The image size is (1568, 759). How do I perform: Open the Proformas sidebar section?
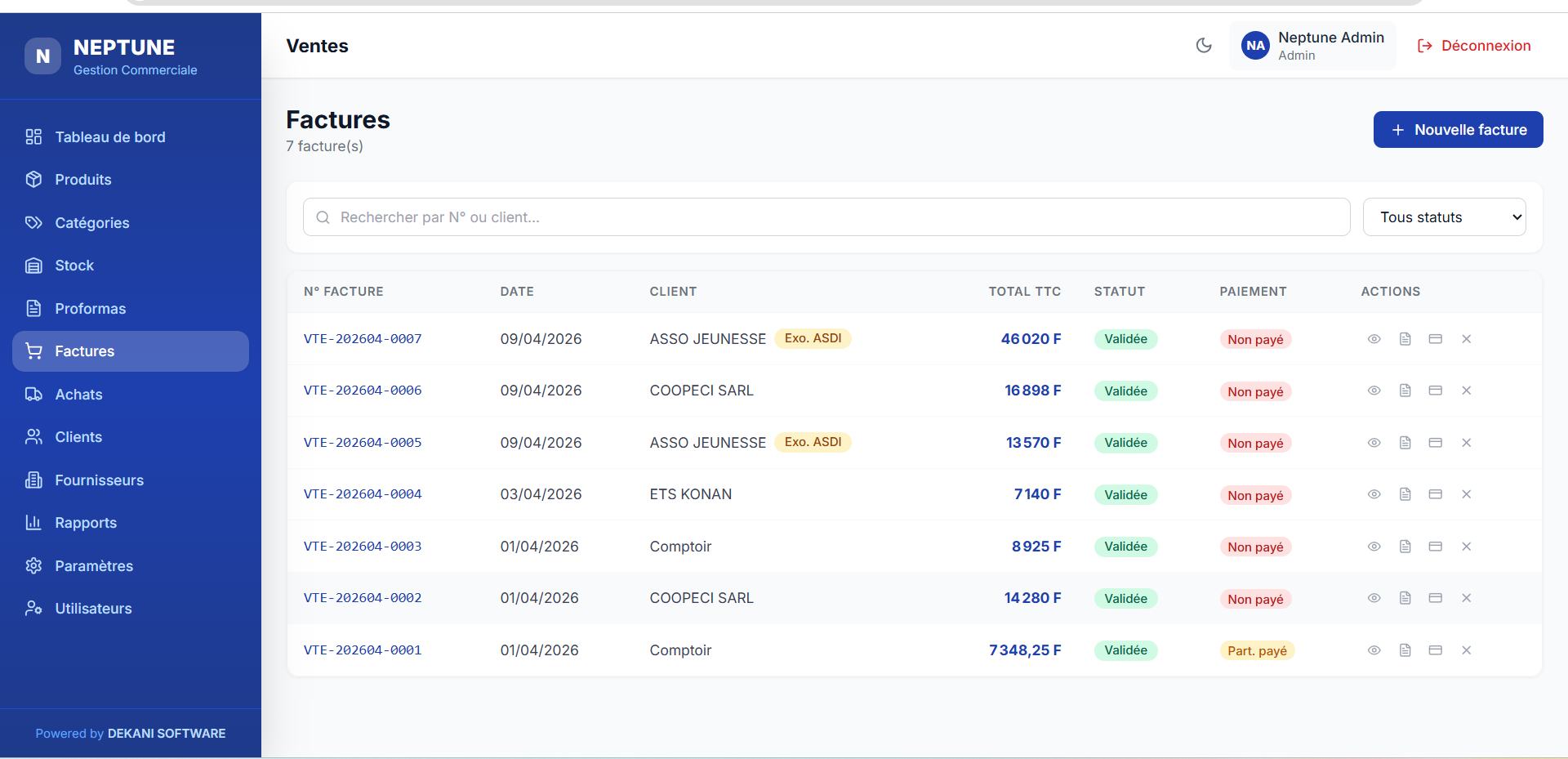point(90,309)
